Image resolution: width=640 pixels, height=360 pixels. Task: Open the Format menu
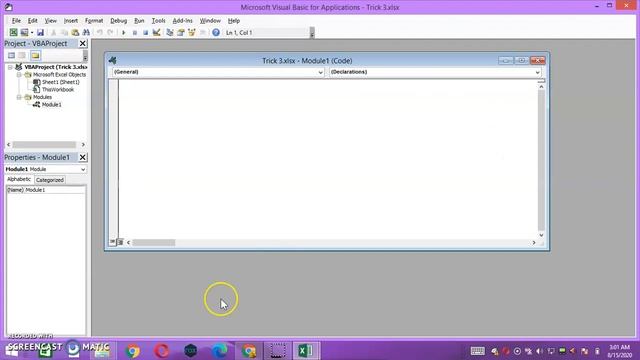(94, 20)
